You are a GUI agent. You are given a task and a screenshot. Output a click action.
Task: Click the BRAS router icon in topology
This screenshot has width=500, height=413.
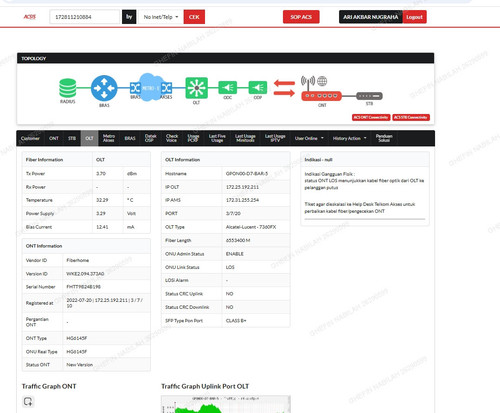[104, 88]
